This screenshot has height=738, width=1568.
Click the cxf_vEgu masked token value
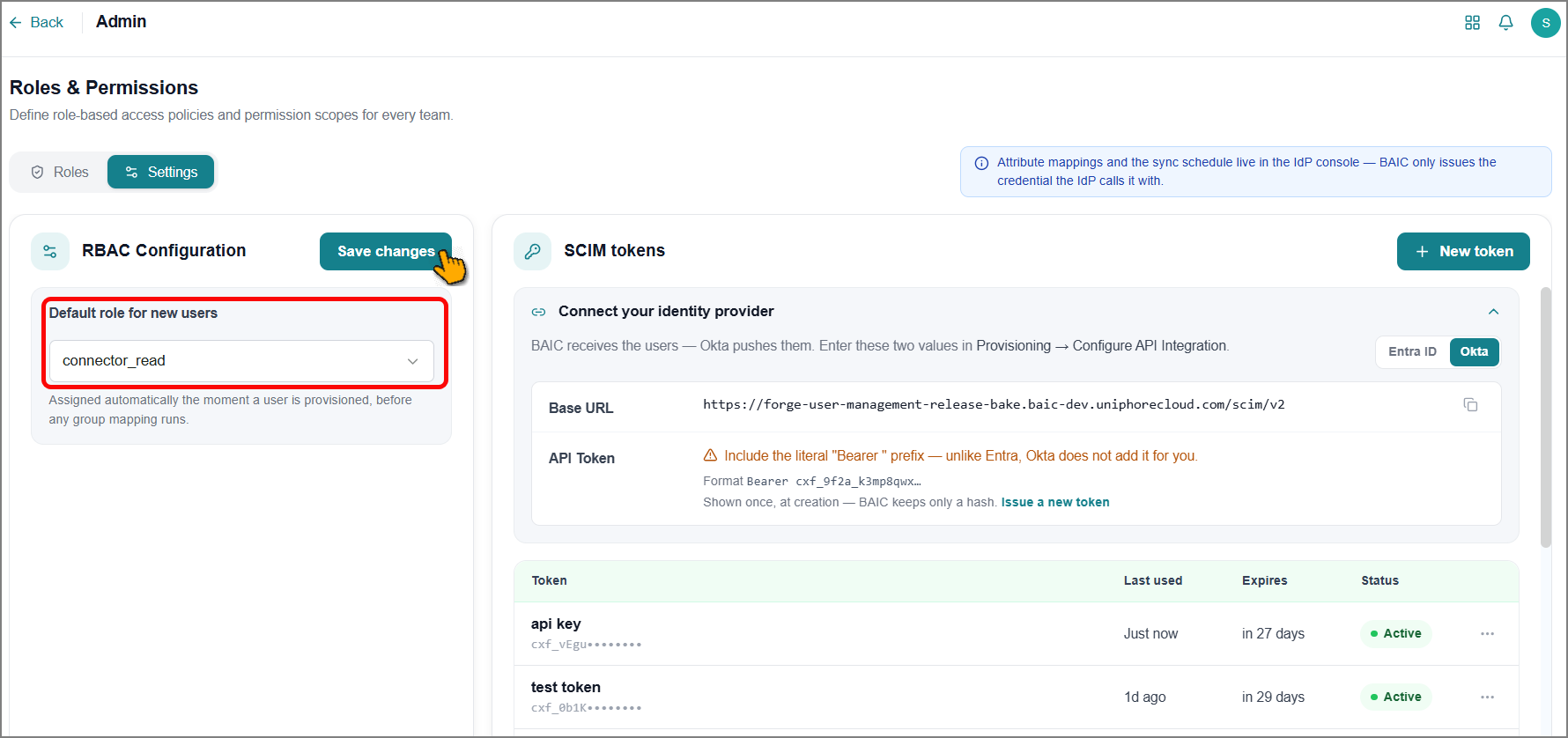pos(586,645)
